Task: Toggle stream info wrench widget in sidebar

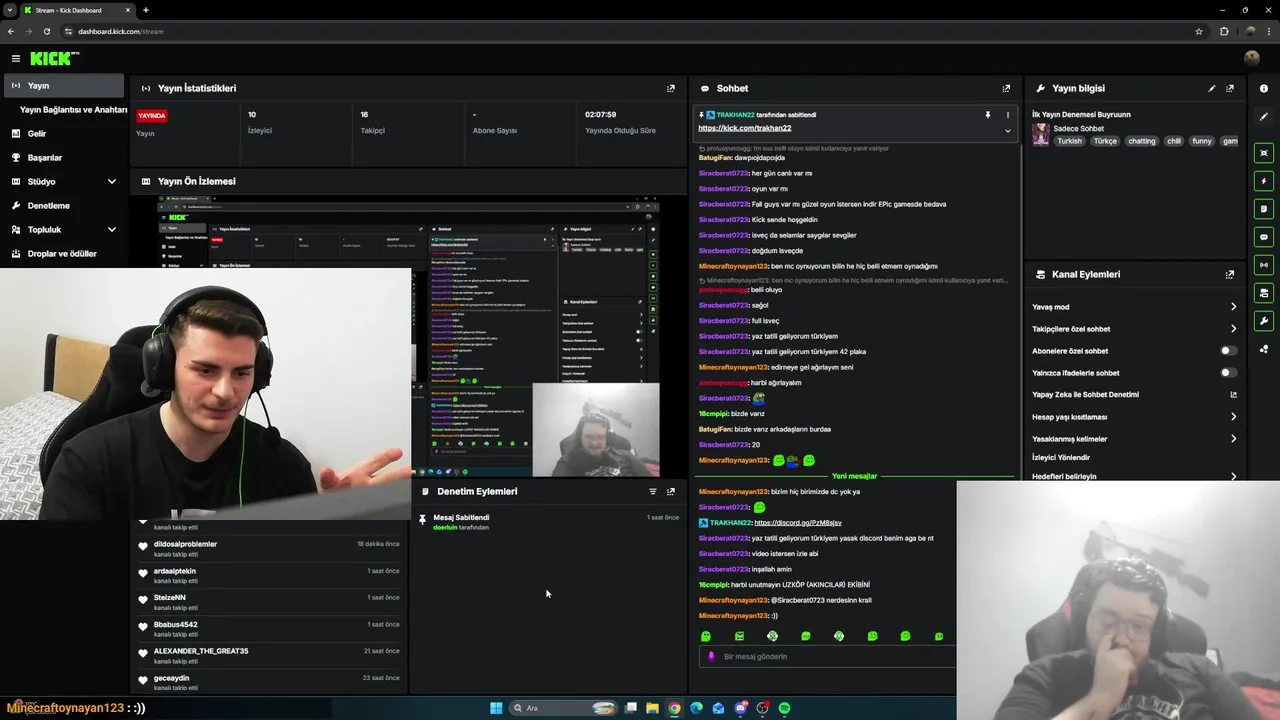Action: [1264, 321]
